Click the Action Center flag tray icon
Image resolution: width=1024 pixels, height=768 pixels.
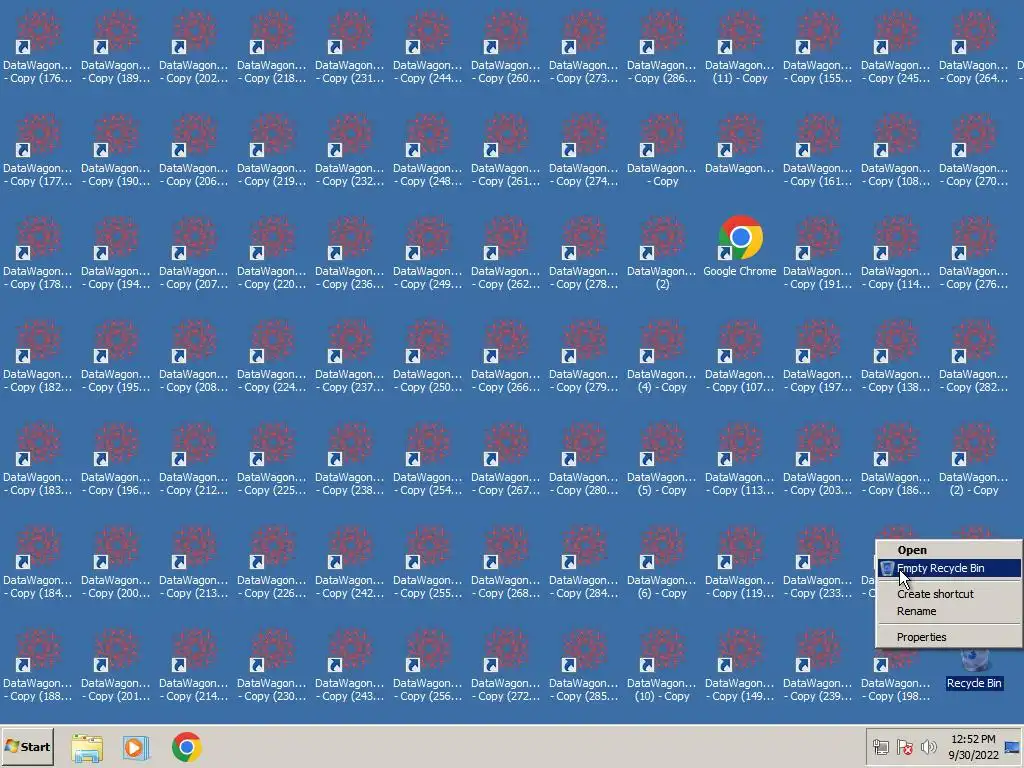(x=904, y=747)
